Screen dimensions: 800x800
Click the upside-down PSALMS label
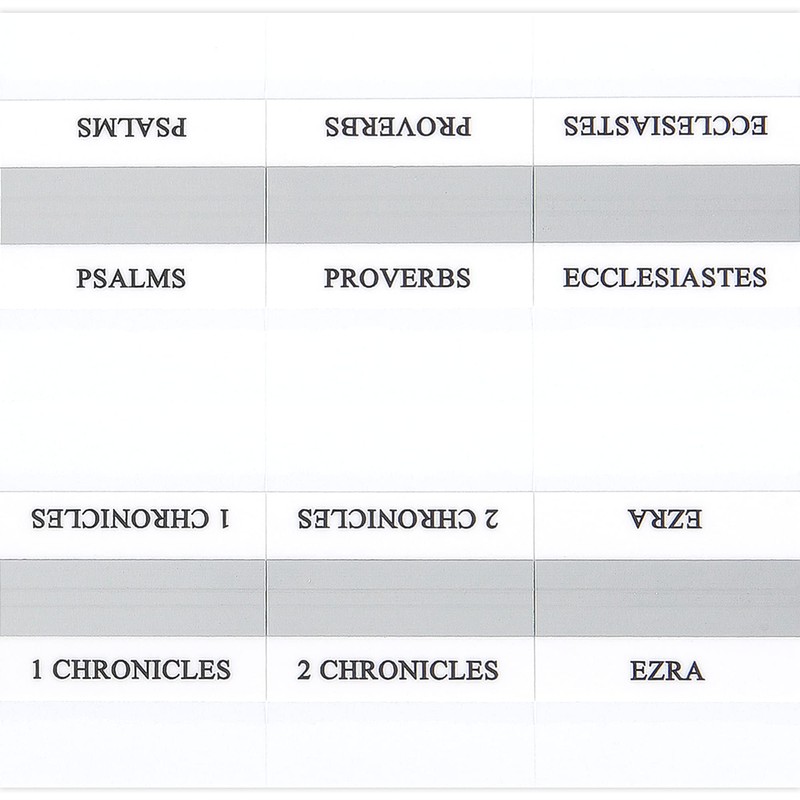(131, 128)
